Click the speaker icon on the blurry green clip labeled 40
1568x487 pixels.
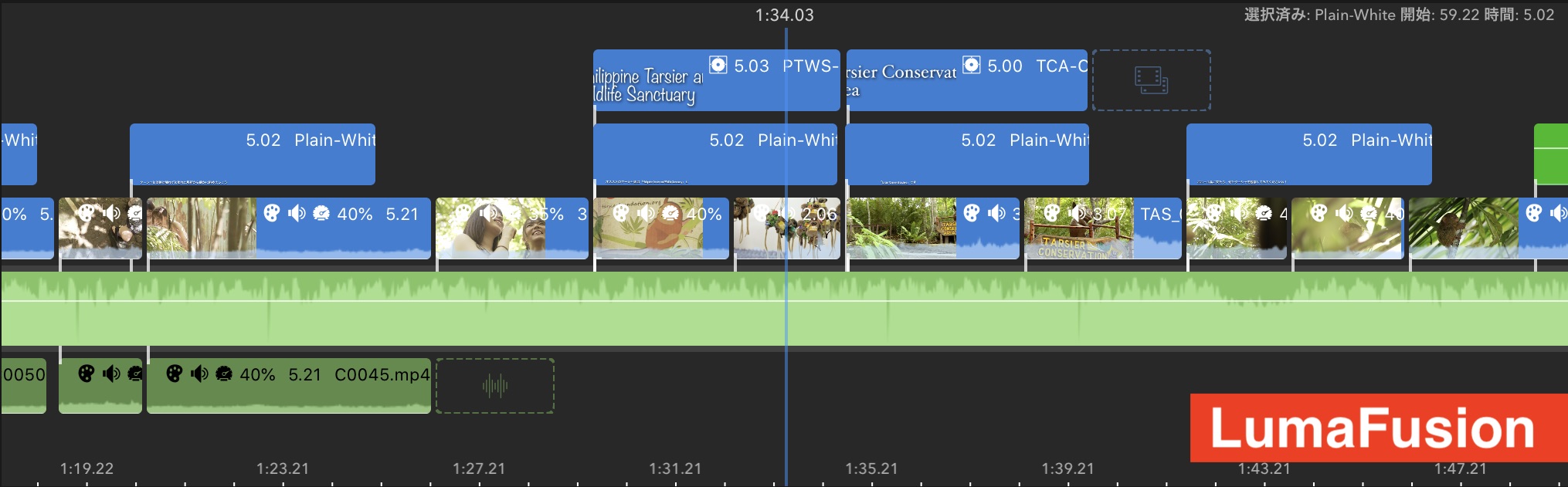click(1344, 213)
